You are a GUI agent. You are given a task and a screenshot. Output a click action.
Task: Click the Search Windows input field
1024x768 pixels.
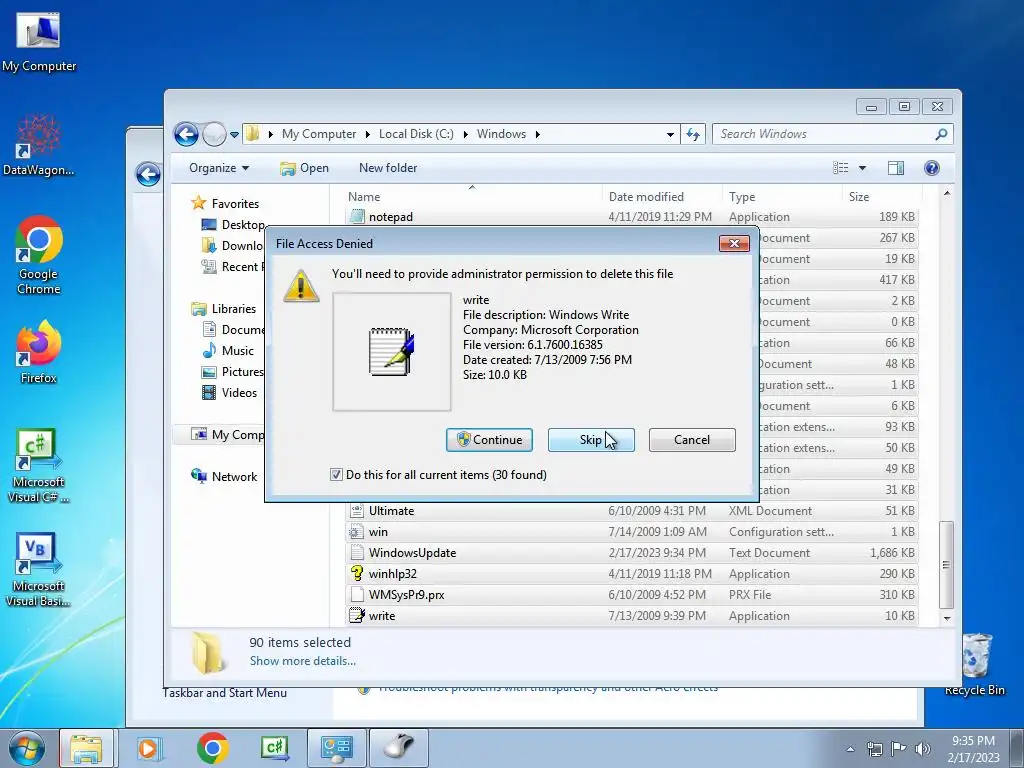point(823,134)
